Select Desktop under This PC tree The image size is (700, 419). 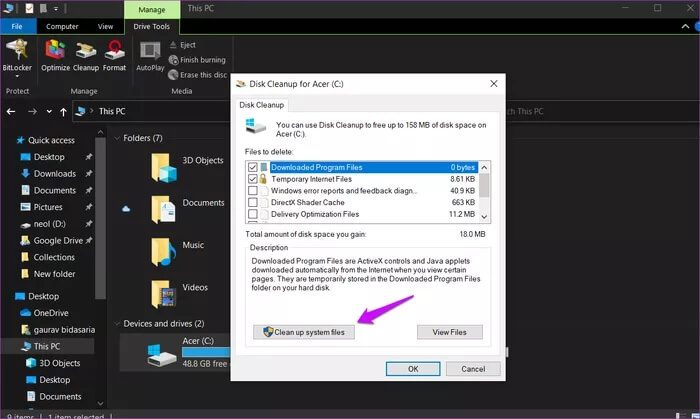tap(49, 380)
